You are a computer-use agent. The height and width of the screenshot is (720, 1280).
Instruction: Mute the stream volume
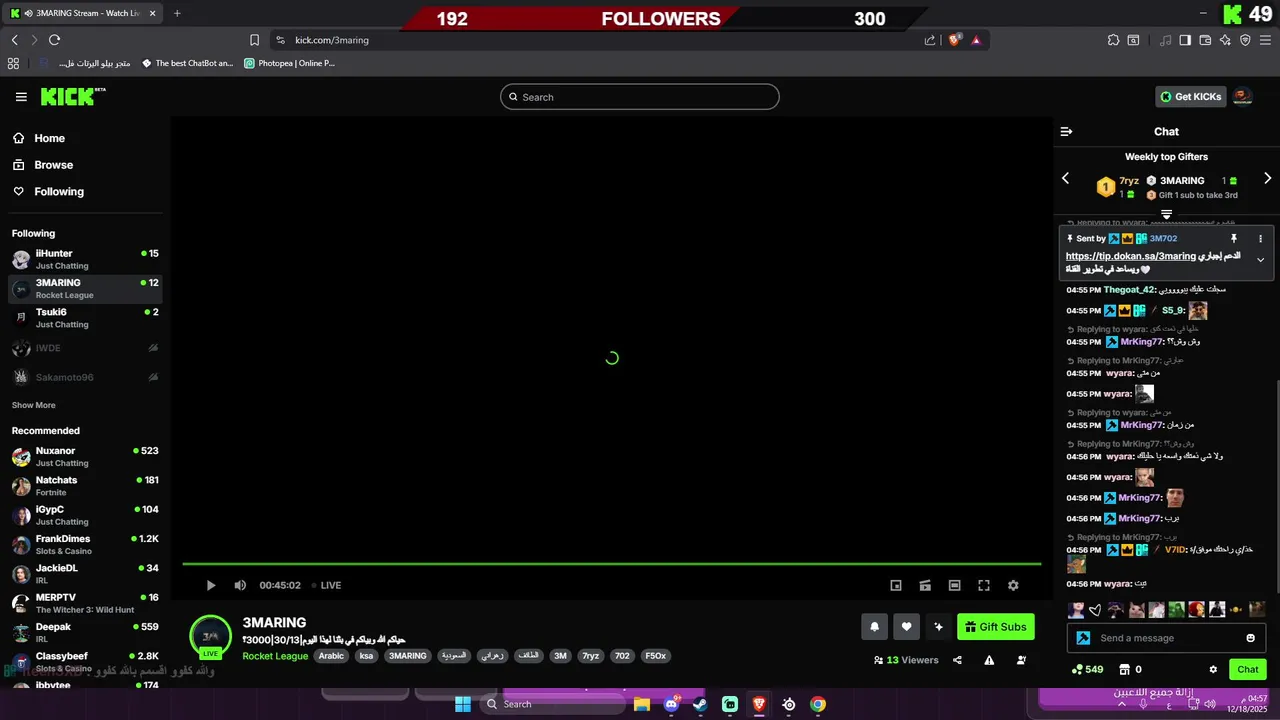[x=240, y=585]
